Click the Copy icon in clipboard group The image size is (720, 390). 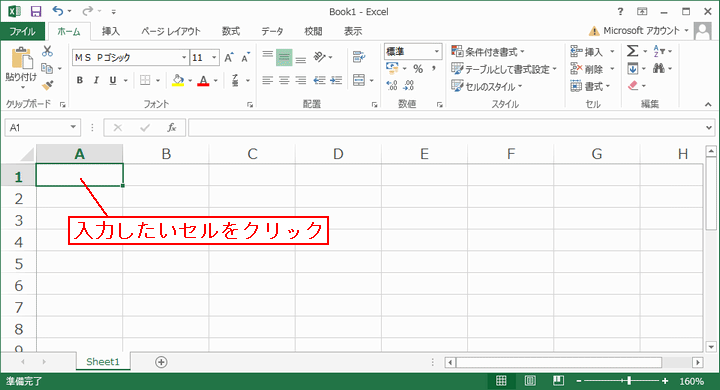click(x=47, y=68)
